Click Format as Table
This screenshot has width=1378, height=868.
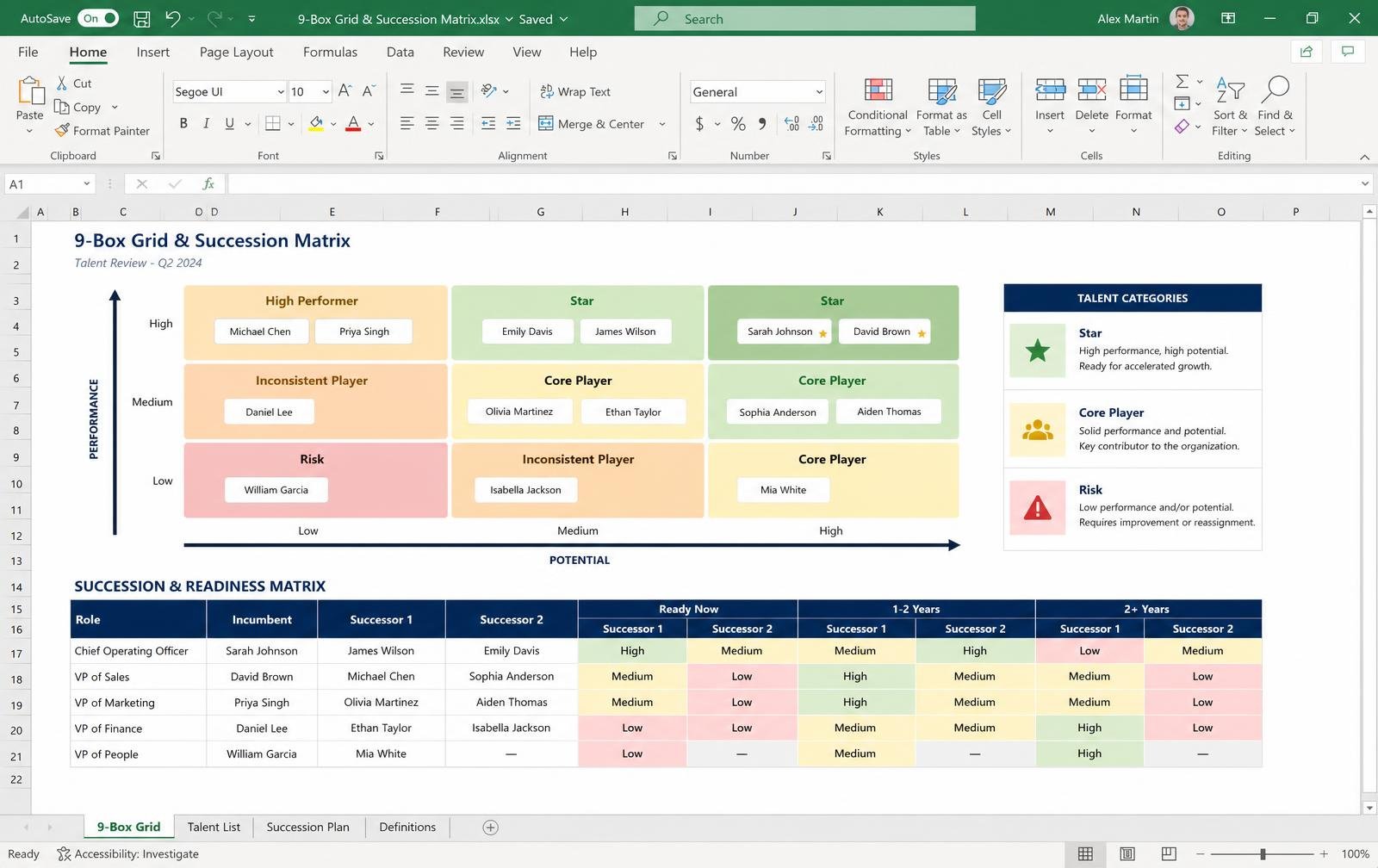(941, 106)
